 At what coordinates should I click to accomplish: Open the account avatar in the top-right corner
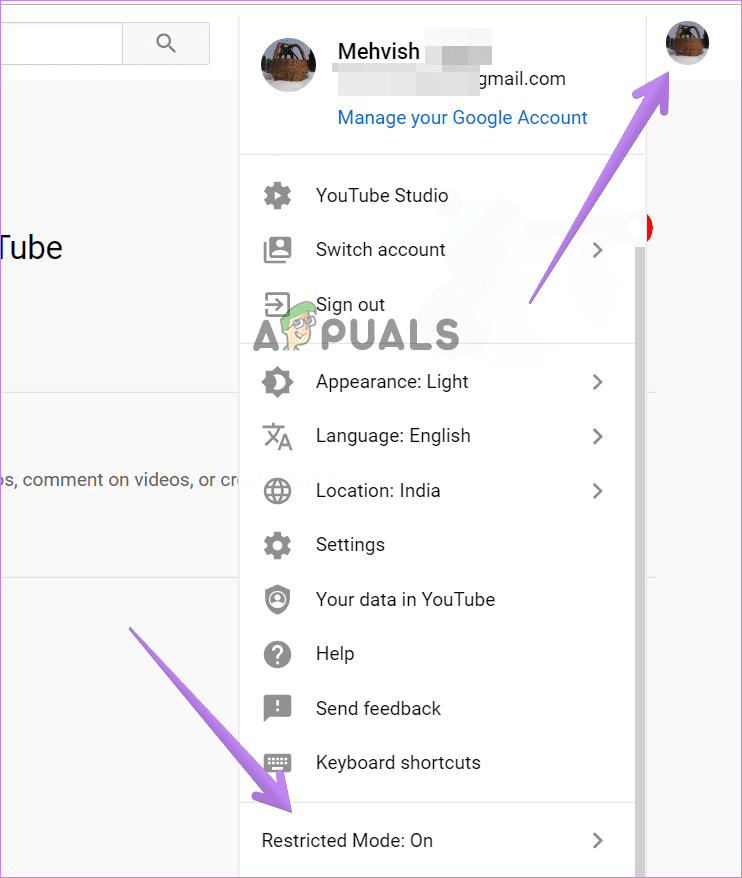(x=687, y=43)
